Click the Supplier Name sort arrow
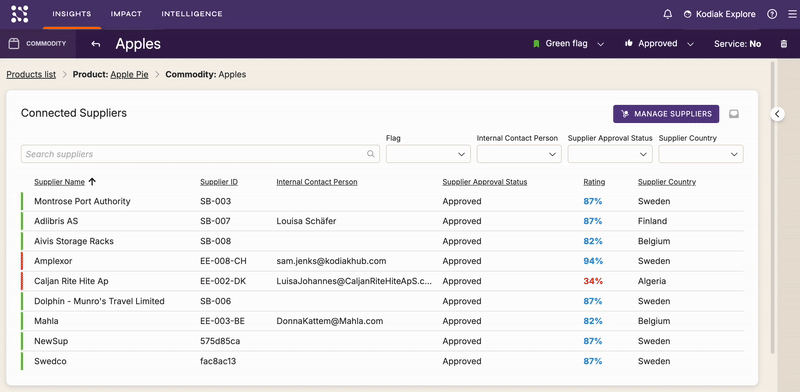Screen dimensions: 800x392 [x=92, y=182]
